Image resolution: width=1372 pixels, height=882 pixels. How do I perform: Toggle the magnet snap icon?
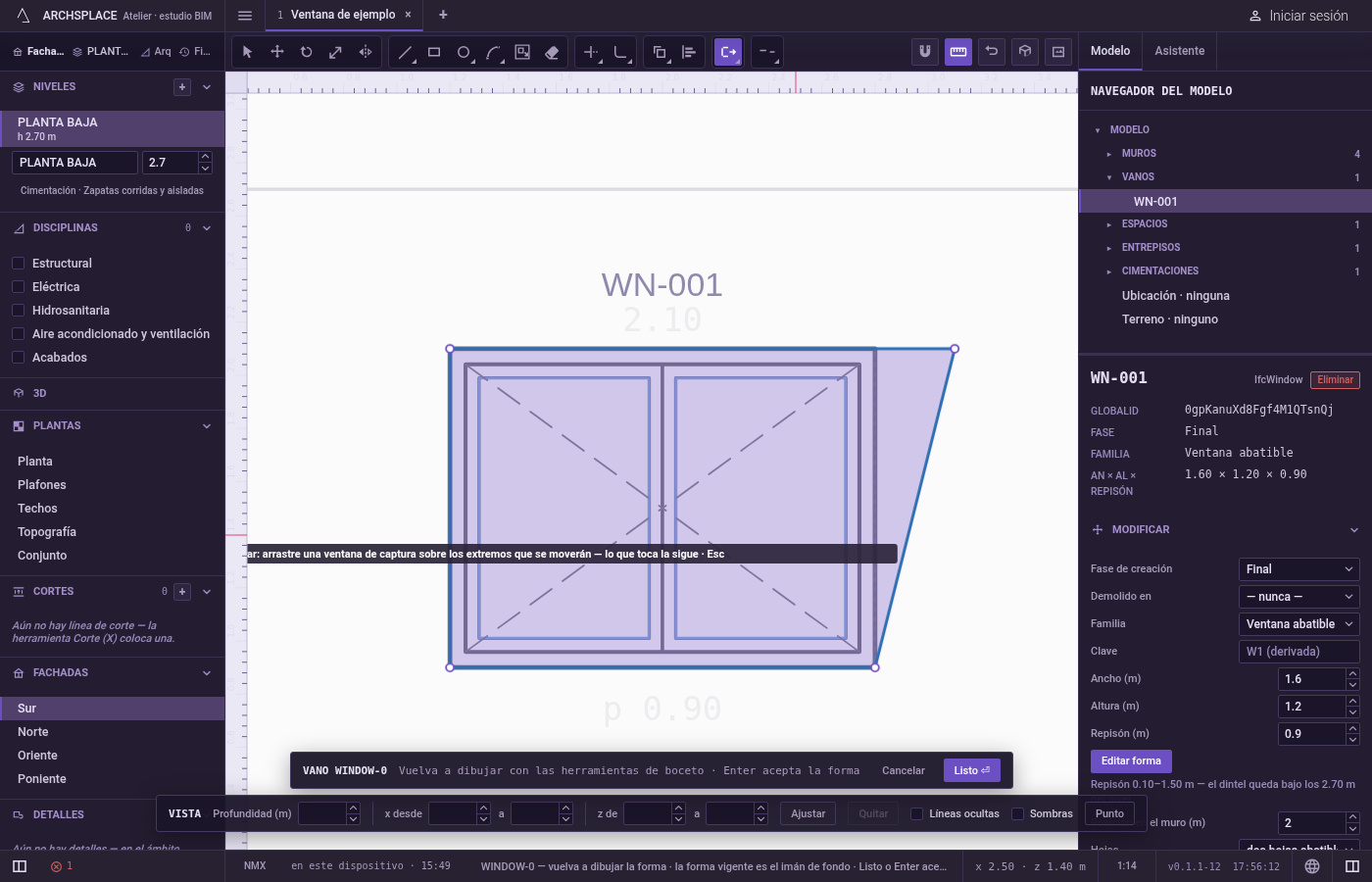pos(925,52)
